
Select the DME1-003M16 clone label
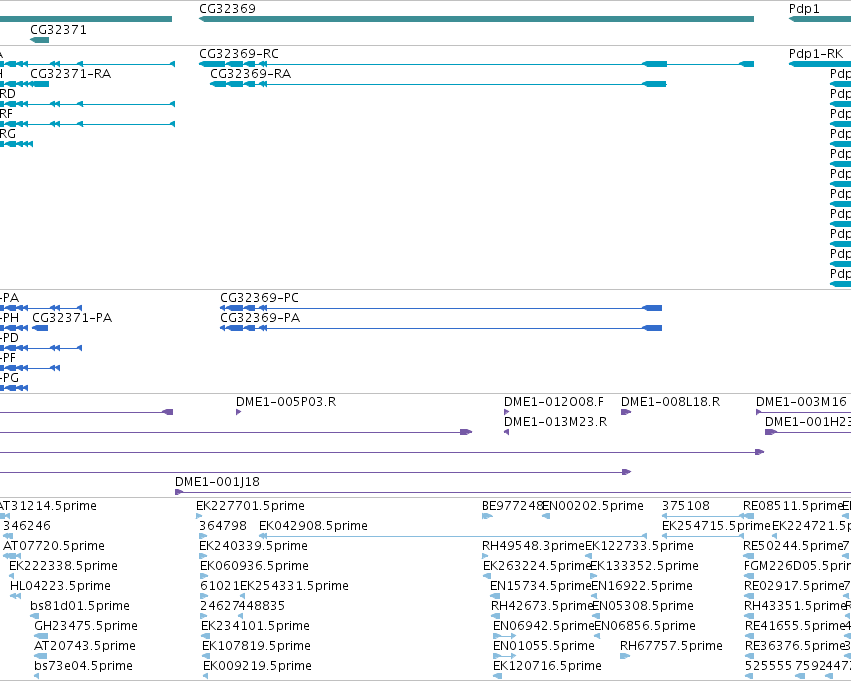[801, 402]
